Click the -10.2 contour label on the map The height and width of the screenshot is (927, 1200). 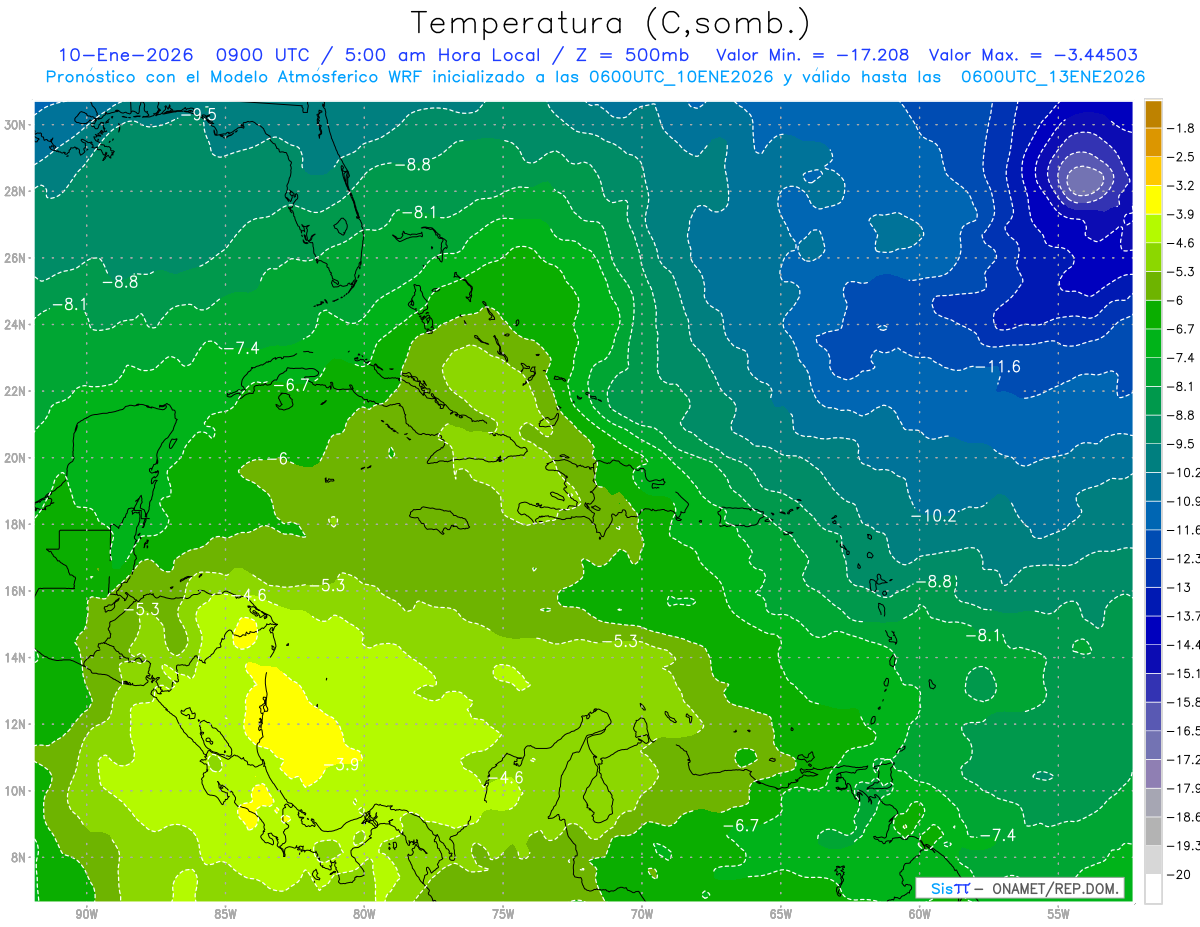click(933, 516)
